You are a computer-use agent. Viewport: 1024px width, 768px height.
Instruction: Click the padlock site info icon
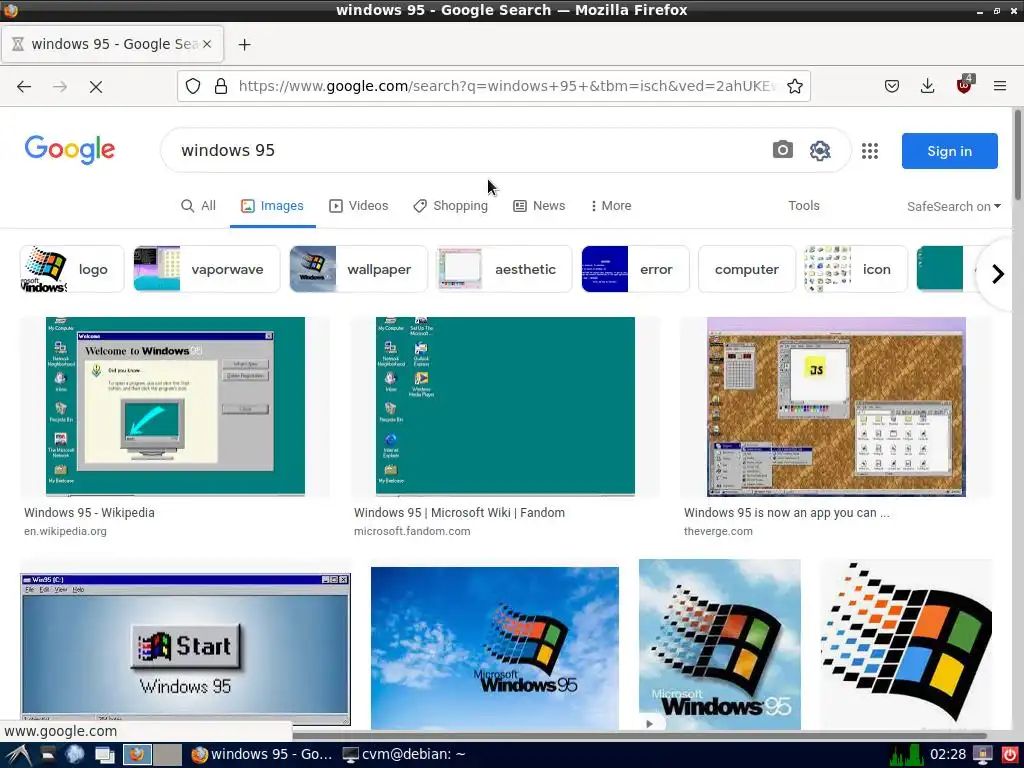(221, 86)
